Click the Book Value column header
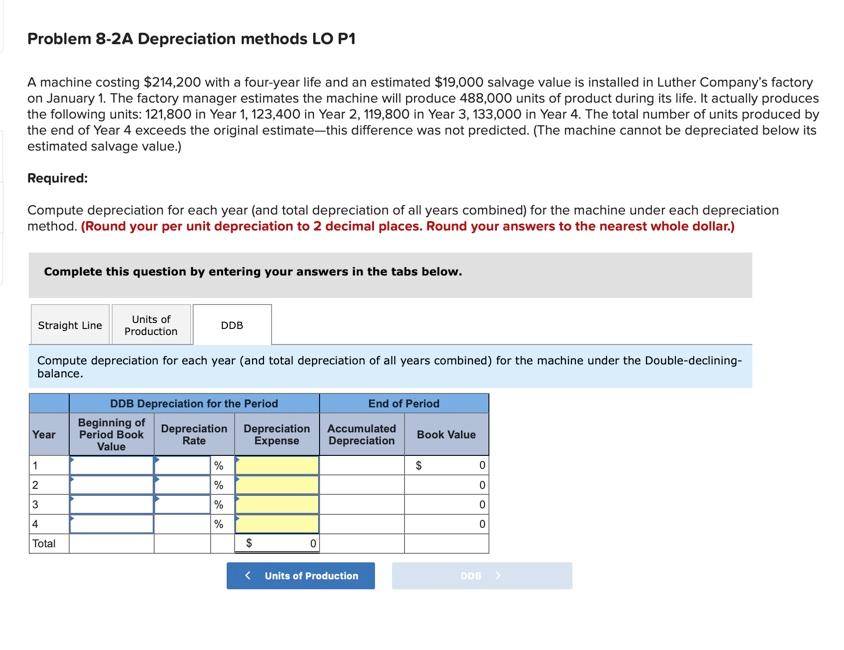The width and height of the screenshot is (844, 650). point(446,434)
